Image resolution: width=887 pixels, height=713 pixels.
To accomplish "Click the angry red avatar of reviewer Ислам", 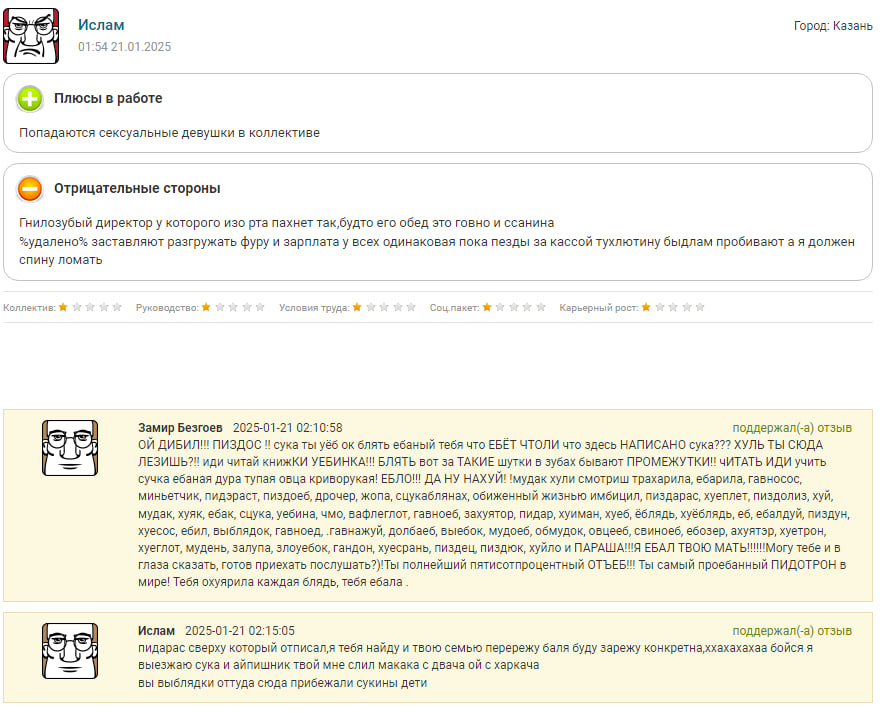I will [31, 36].
